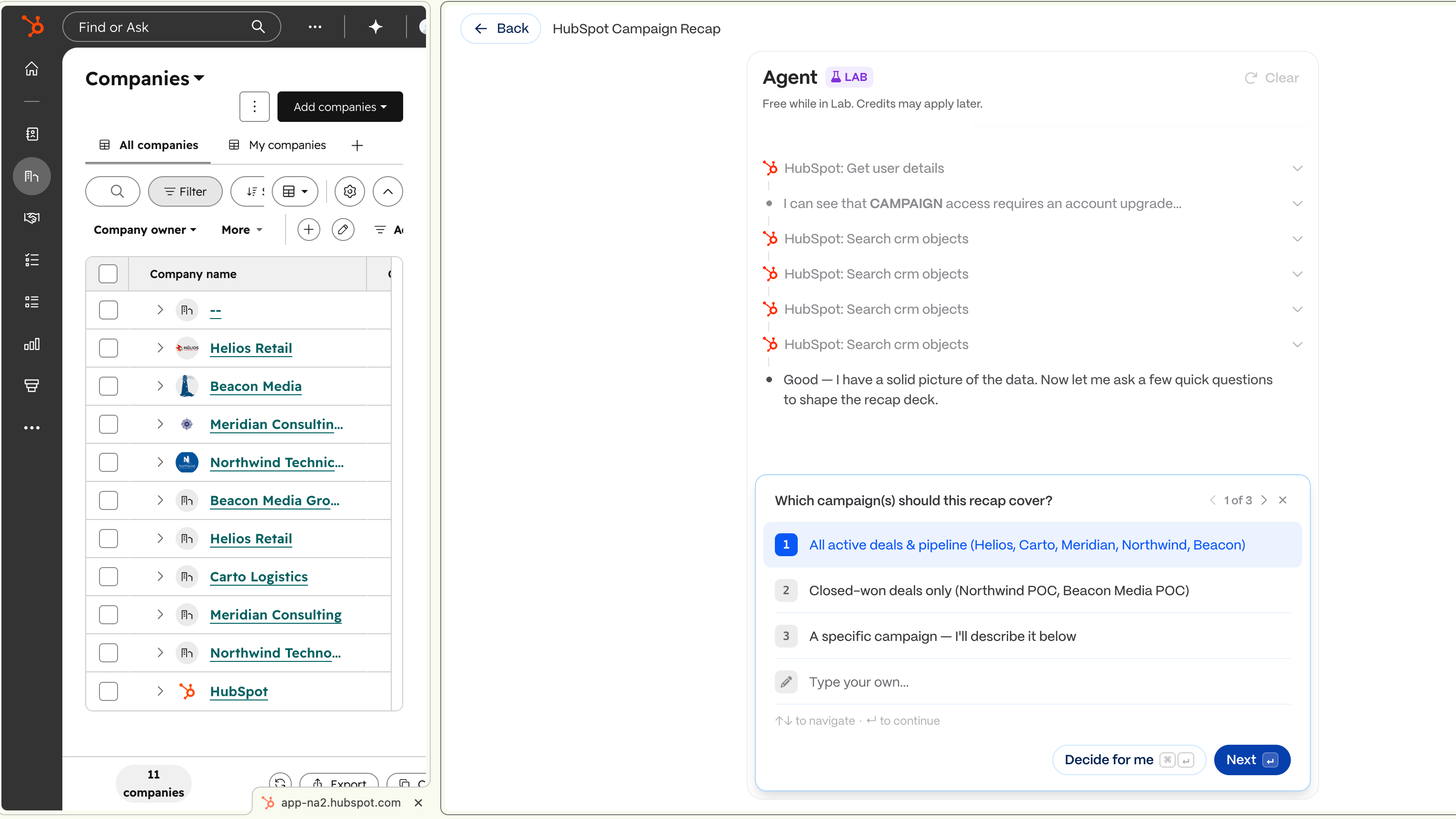The height and width of the screenshot is (819, 1456).
Task: Open the lists sidebar icon
Action: coord(31,302)
